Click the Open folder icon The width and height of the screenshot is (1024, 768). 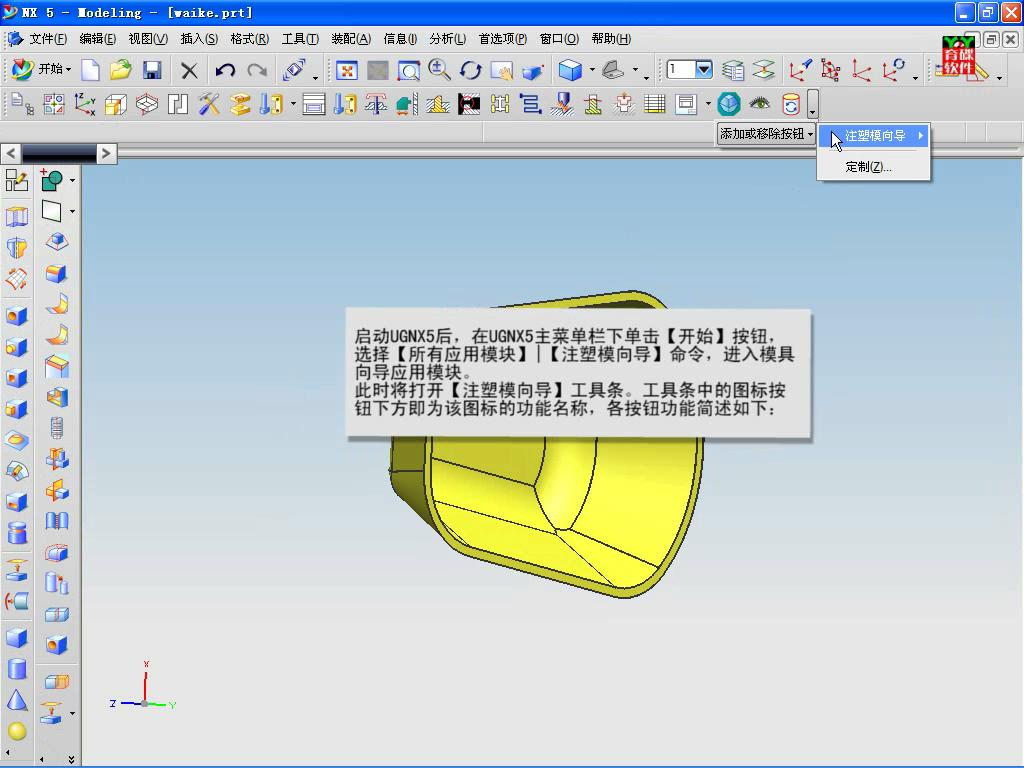tap(121, 70)
